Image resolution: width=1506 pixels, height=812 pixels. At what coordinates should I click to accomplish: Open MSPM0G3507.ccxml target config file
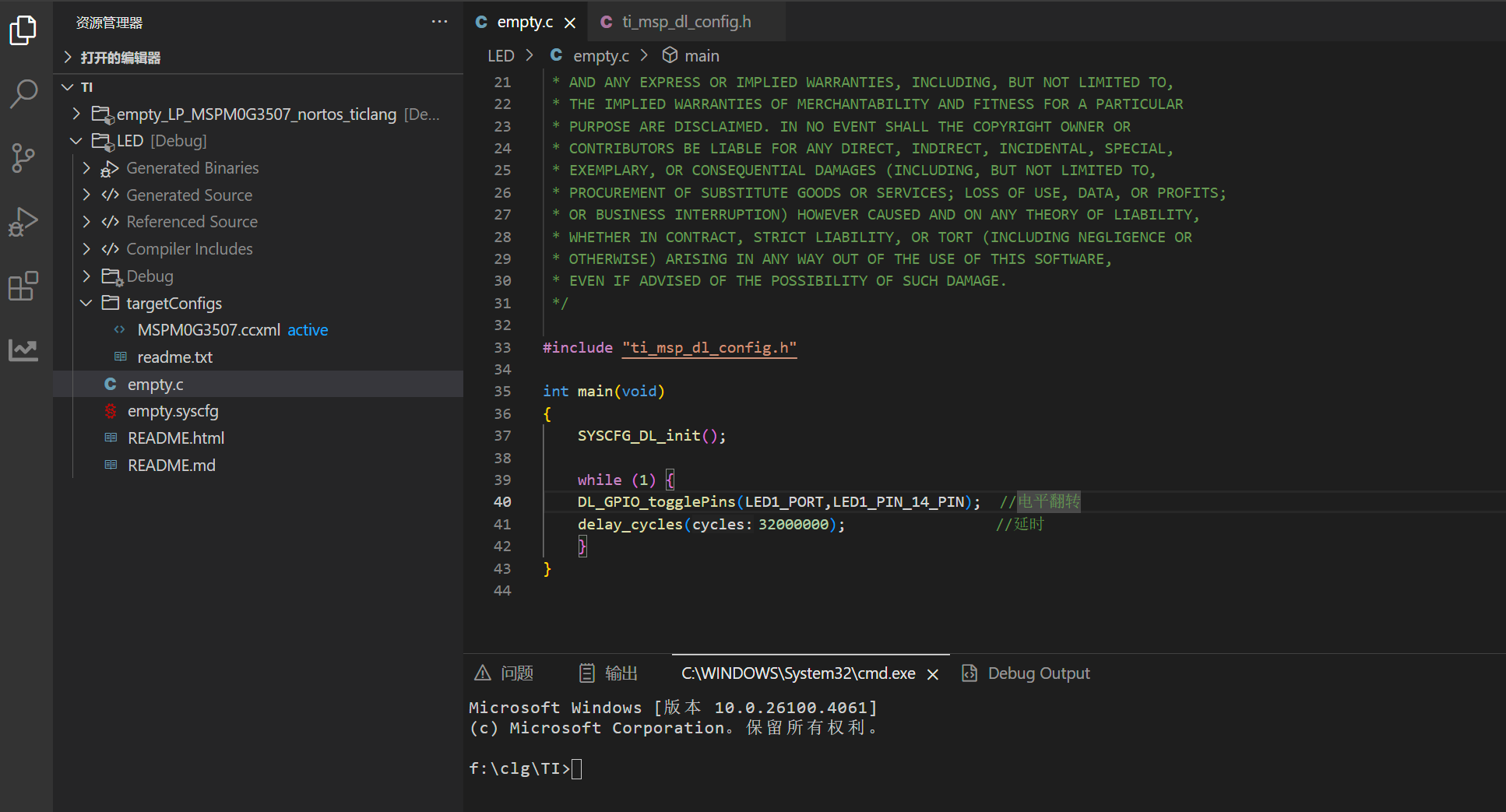pyautogui.click(x=208, y=330)
